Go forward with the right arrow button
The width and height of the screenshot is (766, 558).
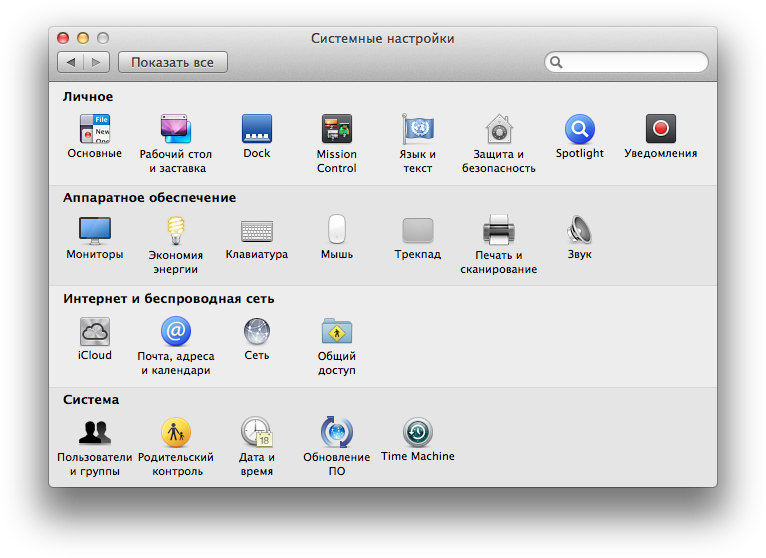[x=97, y=62]
